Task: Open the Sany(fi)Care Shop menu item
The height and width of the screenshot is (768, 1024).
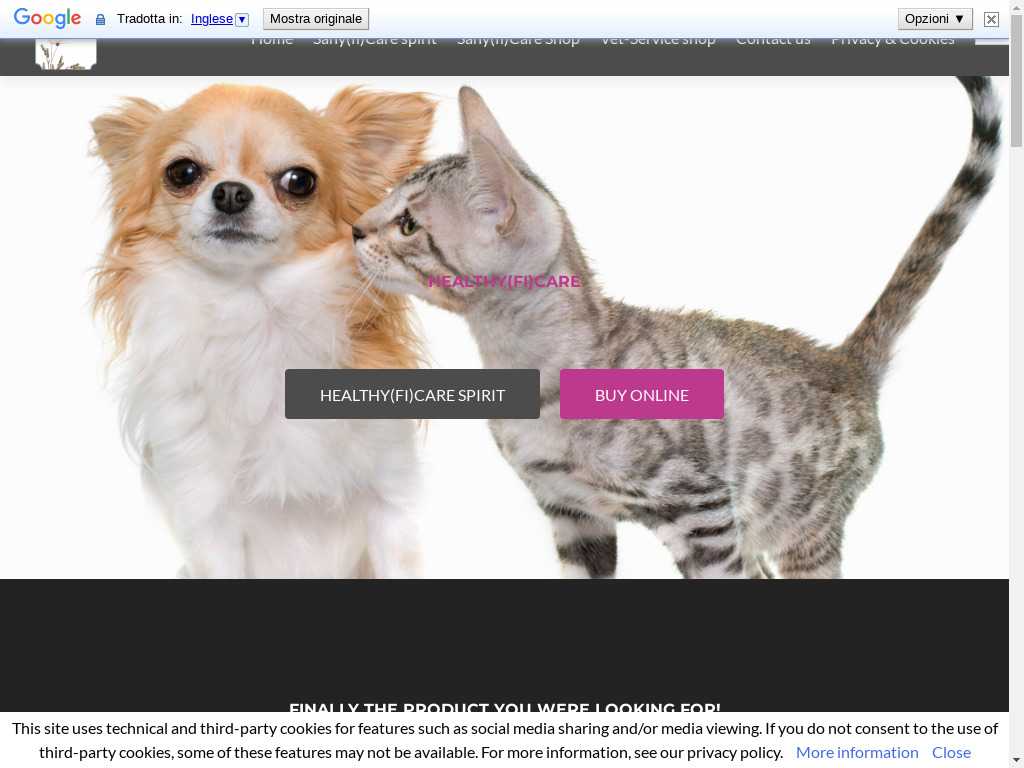Action: pyautogui.click(x=518, y=41)
